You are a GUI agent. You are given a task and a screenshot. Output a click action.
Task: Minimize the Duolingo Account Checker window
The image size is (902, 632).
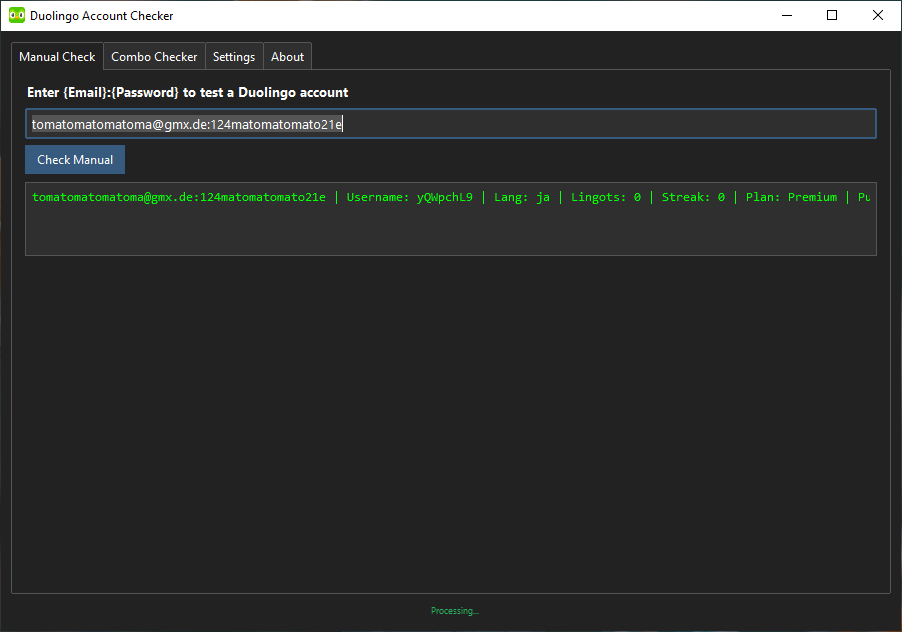pos(787,16)
